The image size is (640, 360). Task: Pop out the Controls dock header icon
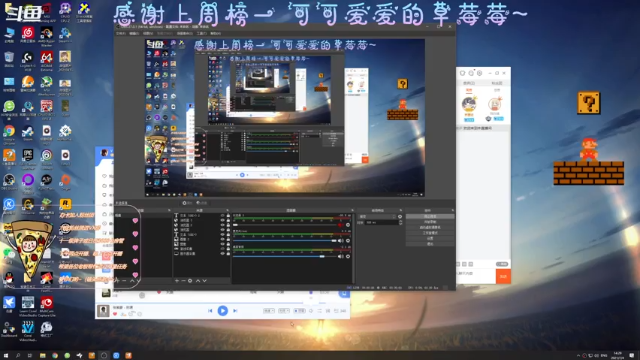click(452, 210)
